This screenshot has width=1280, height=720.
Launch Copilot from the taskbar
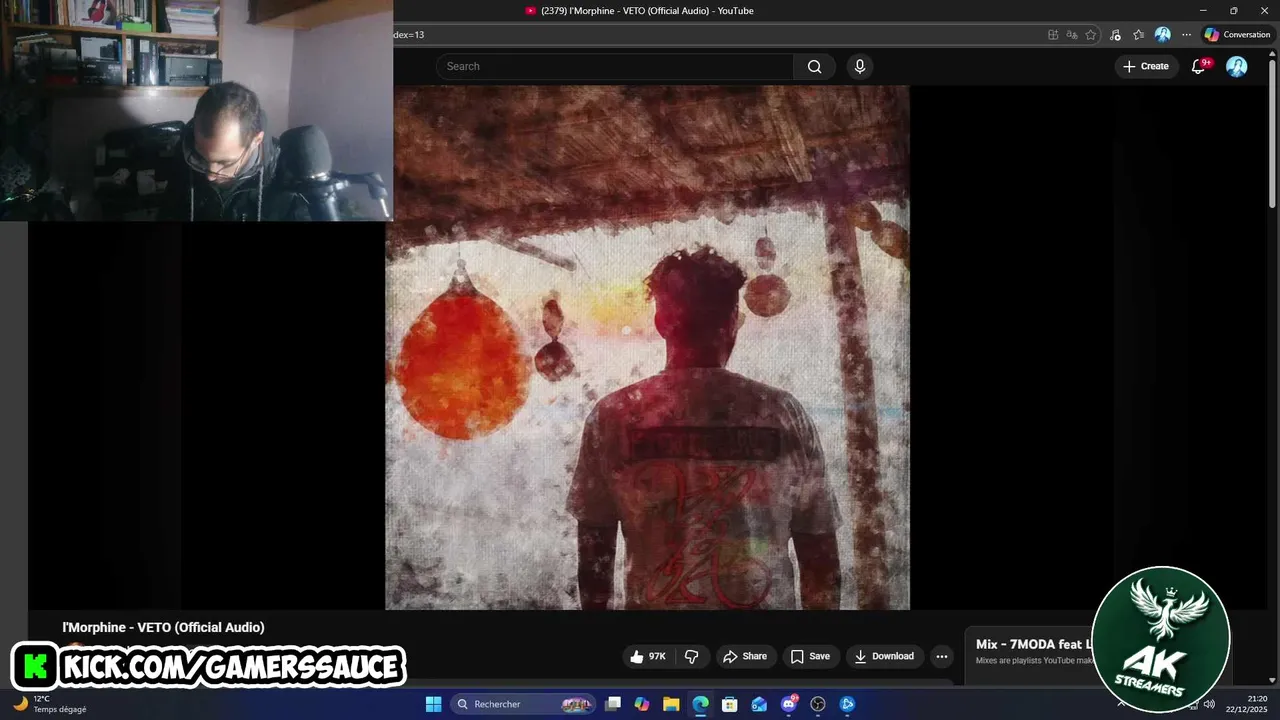click(642, 704)
